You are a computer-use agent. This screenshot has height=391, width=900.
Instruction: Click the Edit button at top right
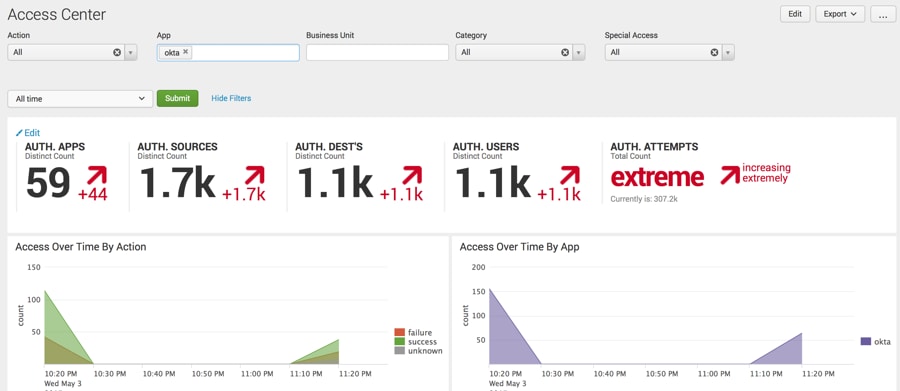795,14
